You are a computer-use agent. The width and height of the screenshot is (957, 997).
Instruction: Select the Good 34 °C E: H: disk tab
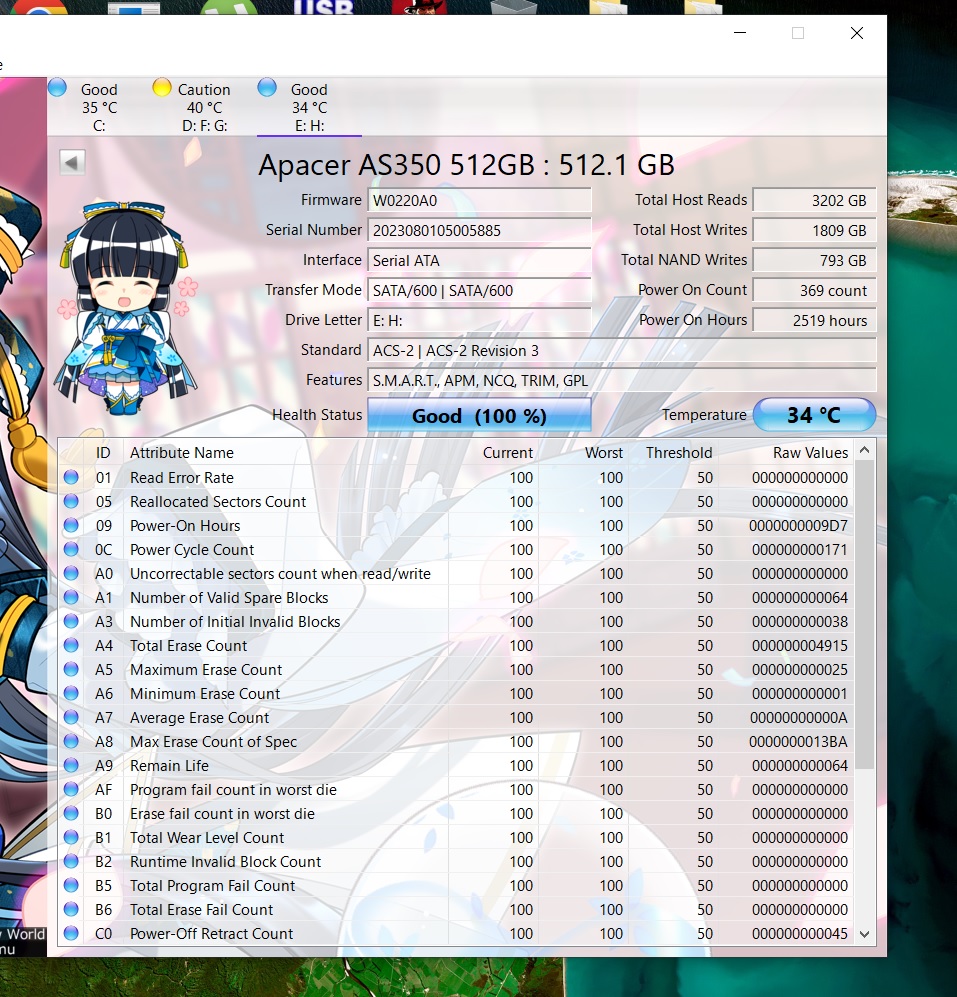pos(309,106)
